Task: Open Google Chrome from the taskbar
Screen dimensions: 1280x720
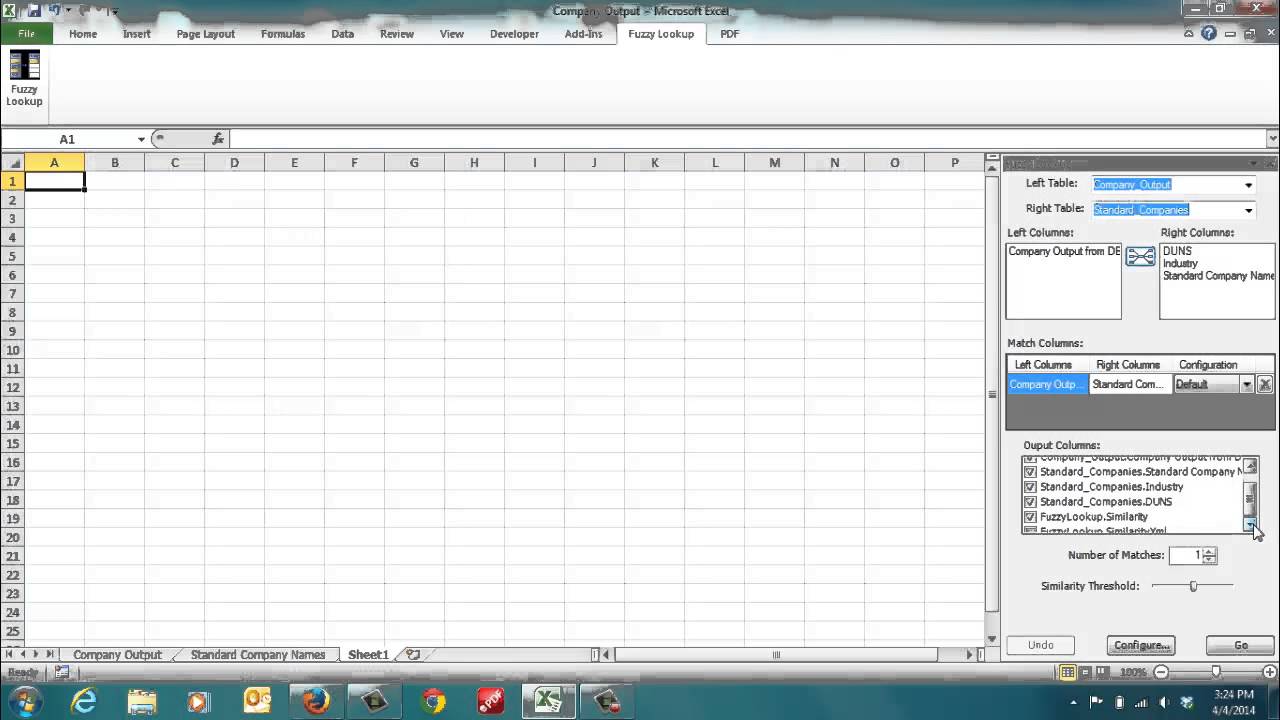Action: [433, 701]
